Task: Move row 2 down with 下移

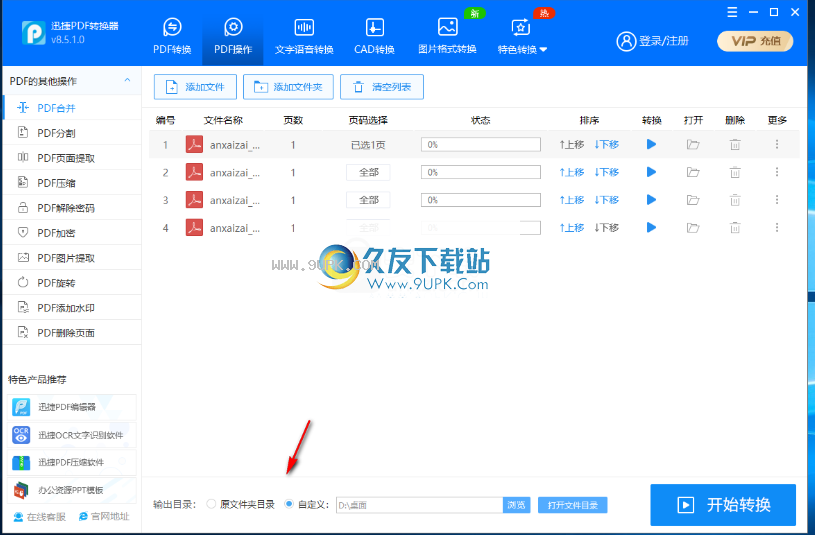Action: point(607,172)
